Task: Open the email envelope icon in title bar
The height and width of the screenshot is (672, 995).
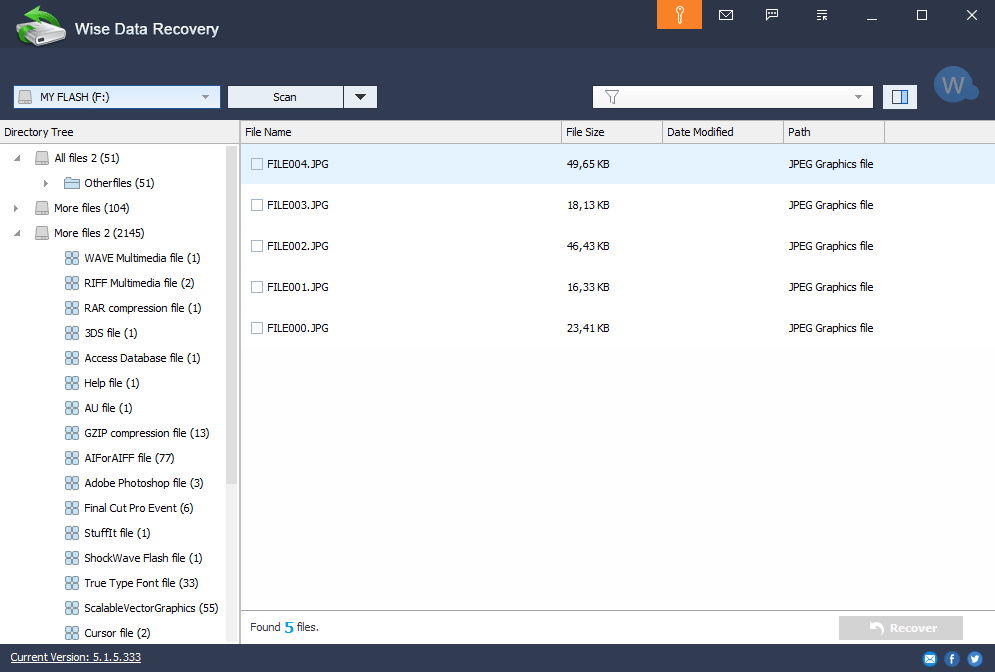Action: pos(726,15)
